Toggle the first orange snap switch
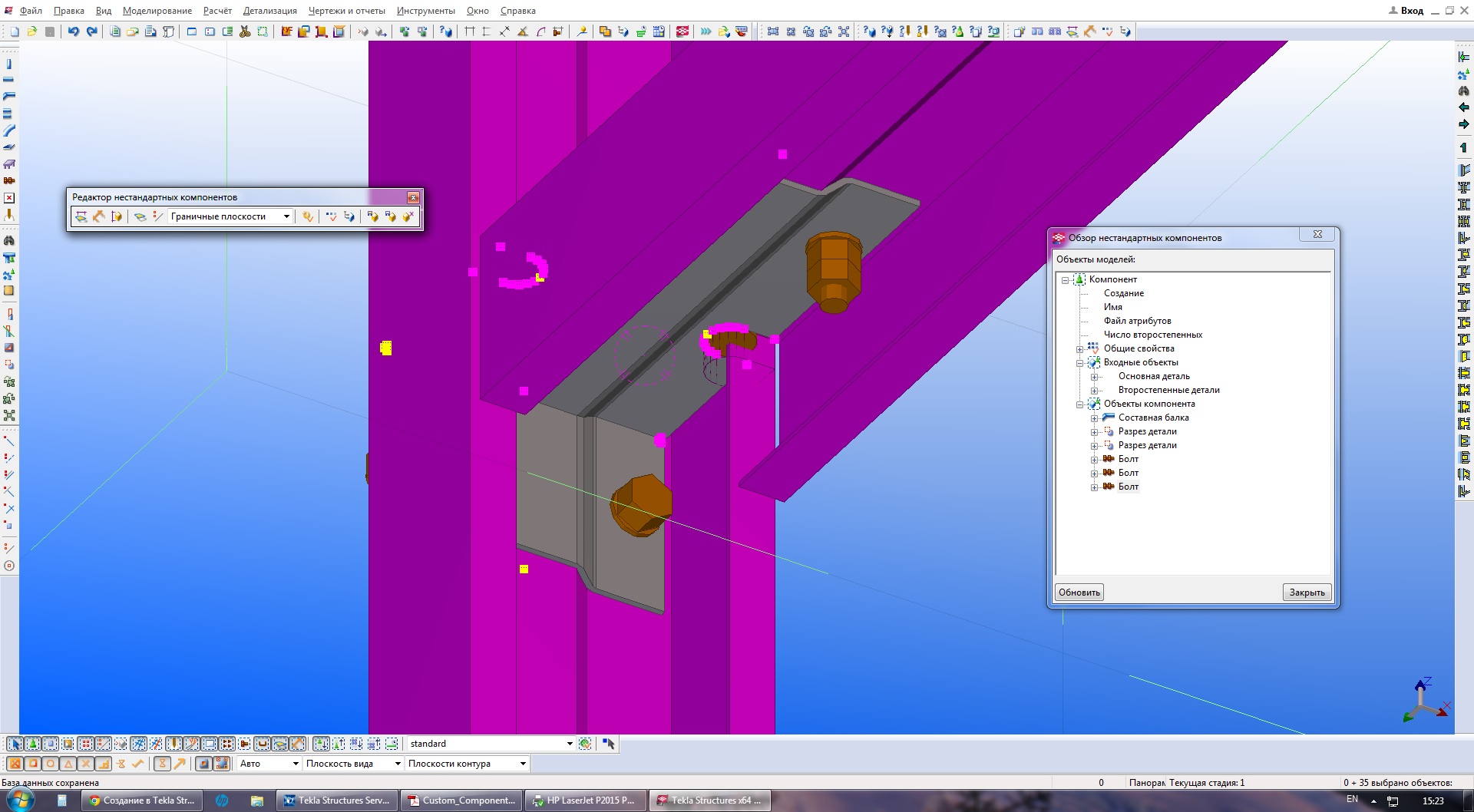The image size is (1474, 812). tap(15, 764)
